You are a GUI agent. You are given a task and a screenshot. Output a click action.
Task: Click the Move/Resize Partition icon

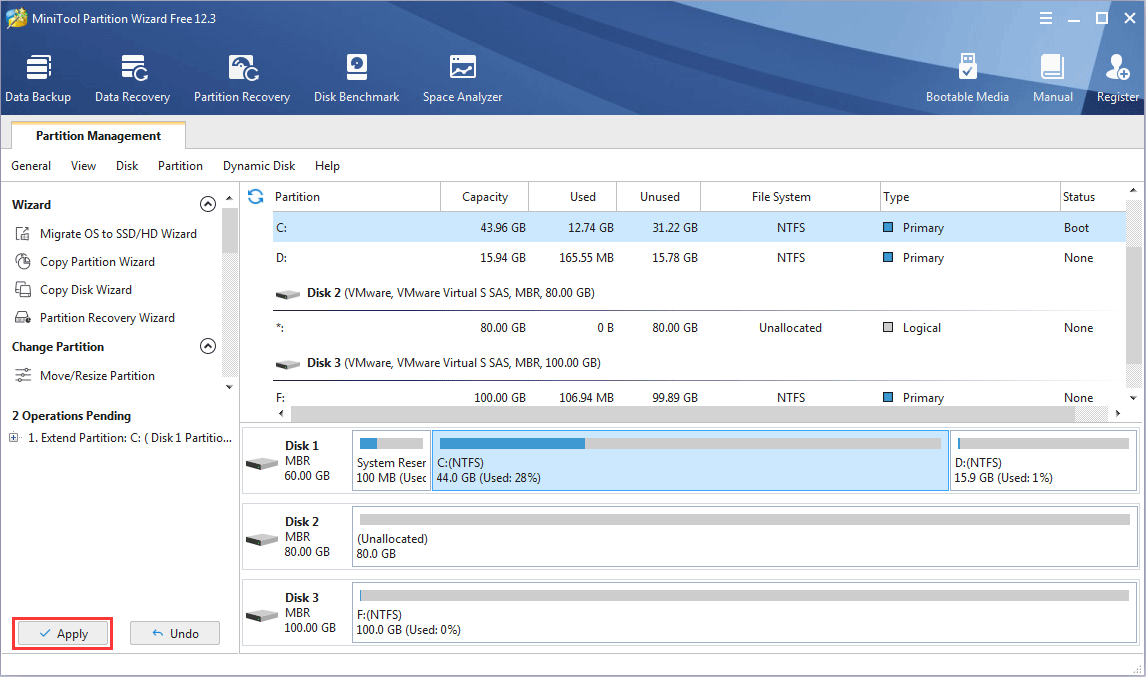(x=23, y=376)
